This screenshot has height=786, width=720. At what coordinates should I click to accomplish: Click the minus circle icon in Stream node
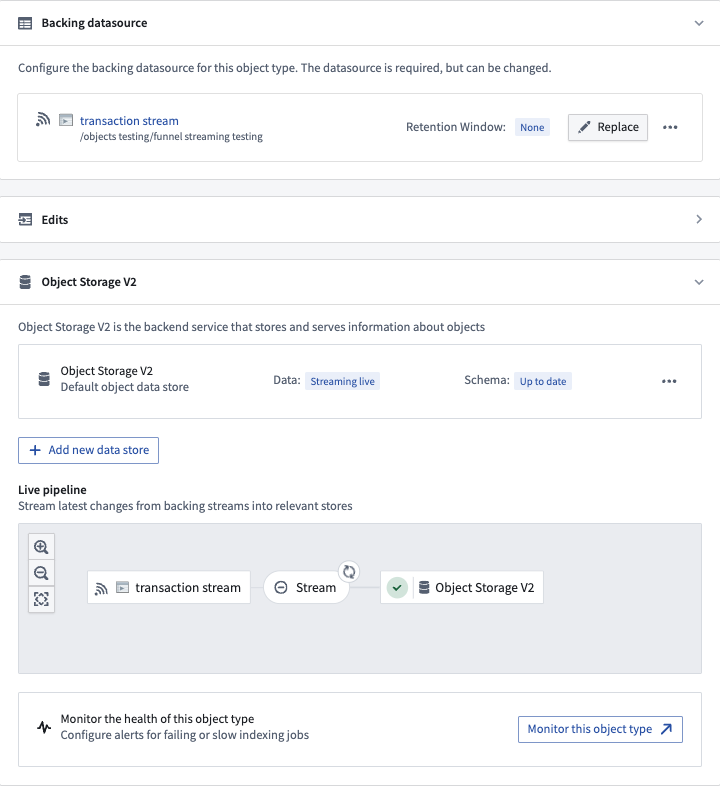(x=281, y=587)
